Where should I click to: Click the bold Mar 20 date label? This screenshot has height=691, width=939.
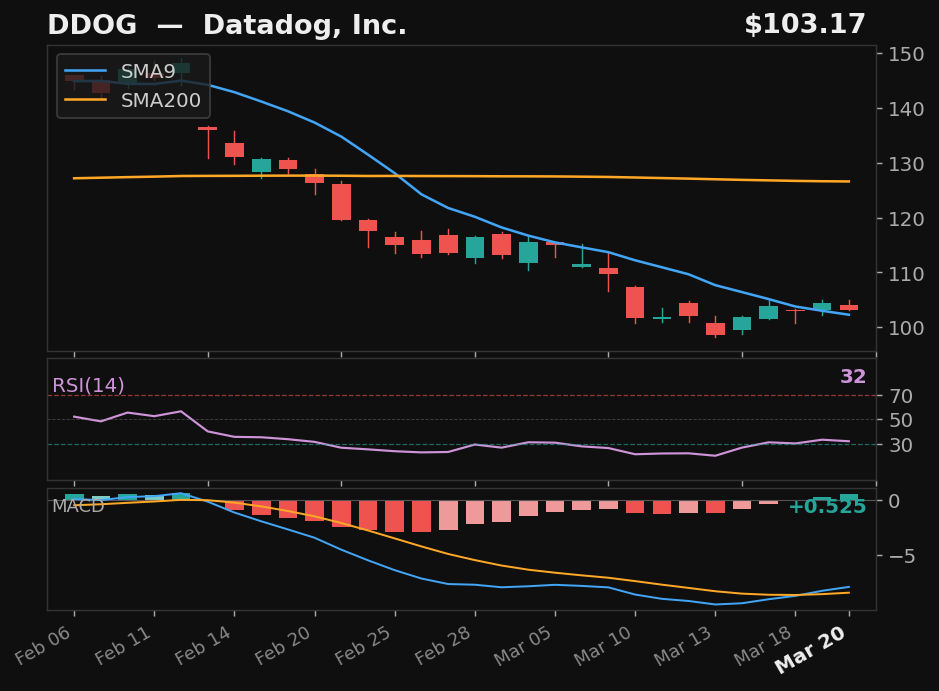click(812, 648)
